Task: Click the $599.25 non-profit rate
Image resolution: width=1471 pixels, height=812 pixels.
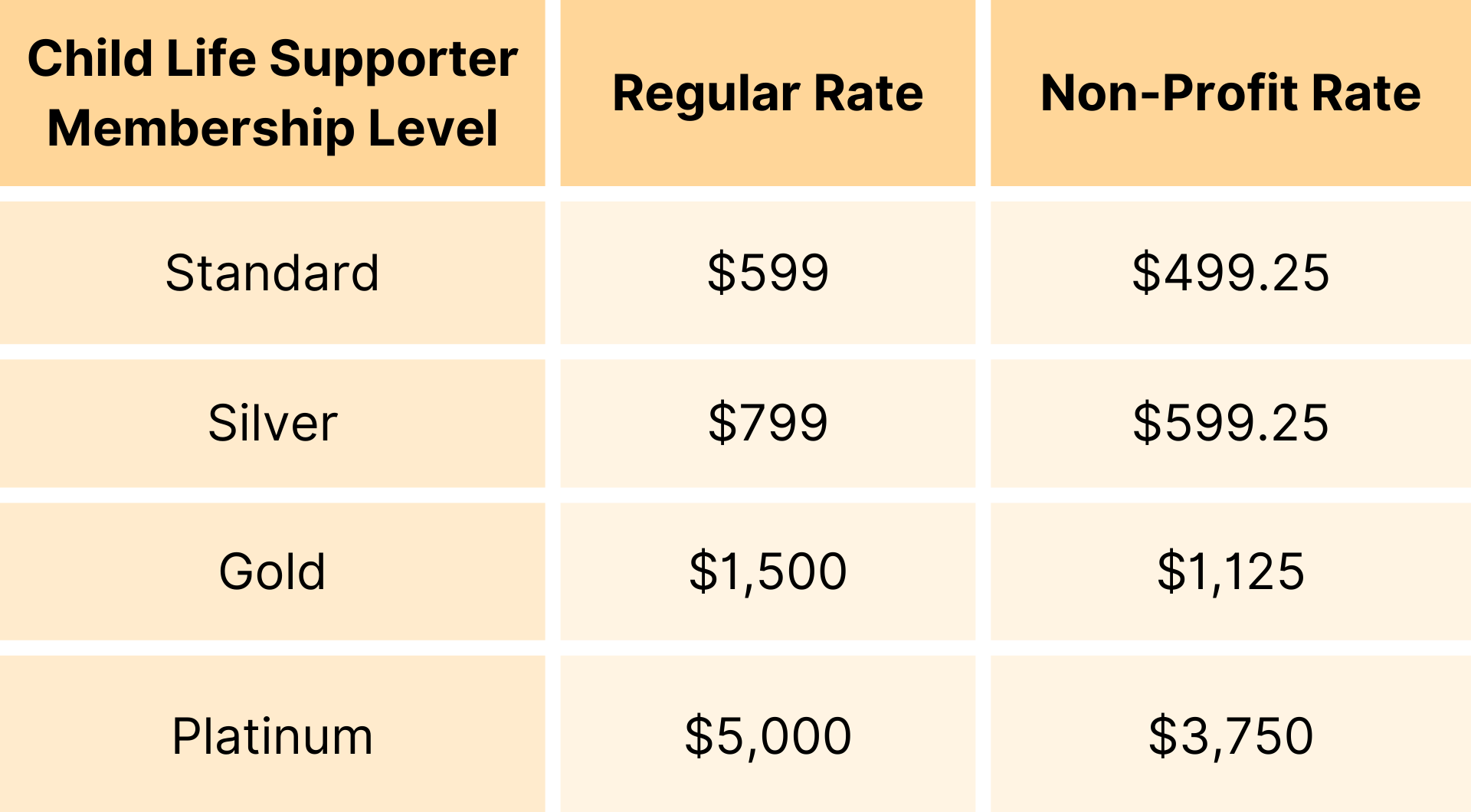Action: pyautogui.click(x=1230, y=423)
